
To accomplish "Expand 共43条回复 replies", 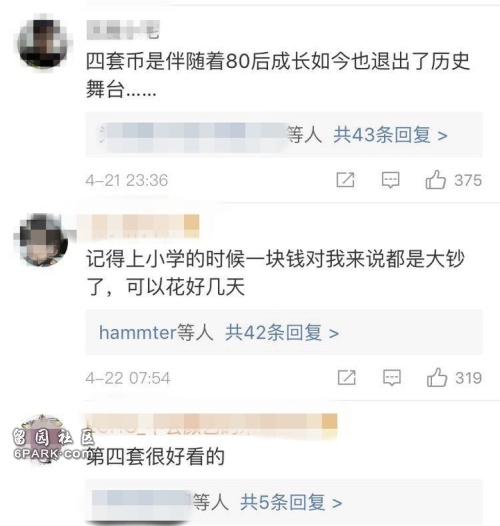I will (391, 135).
